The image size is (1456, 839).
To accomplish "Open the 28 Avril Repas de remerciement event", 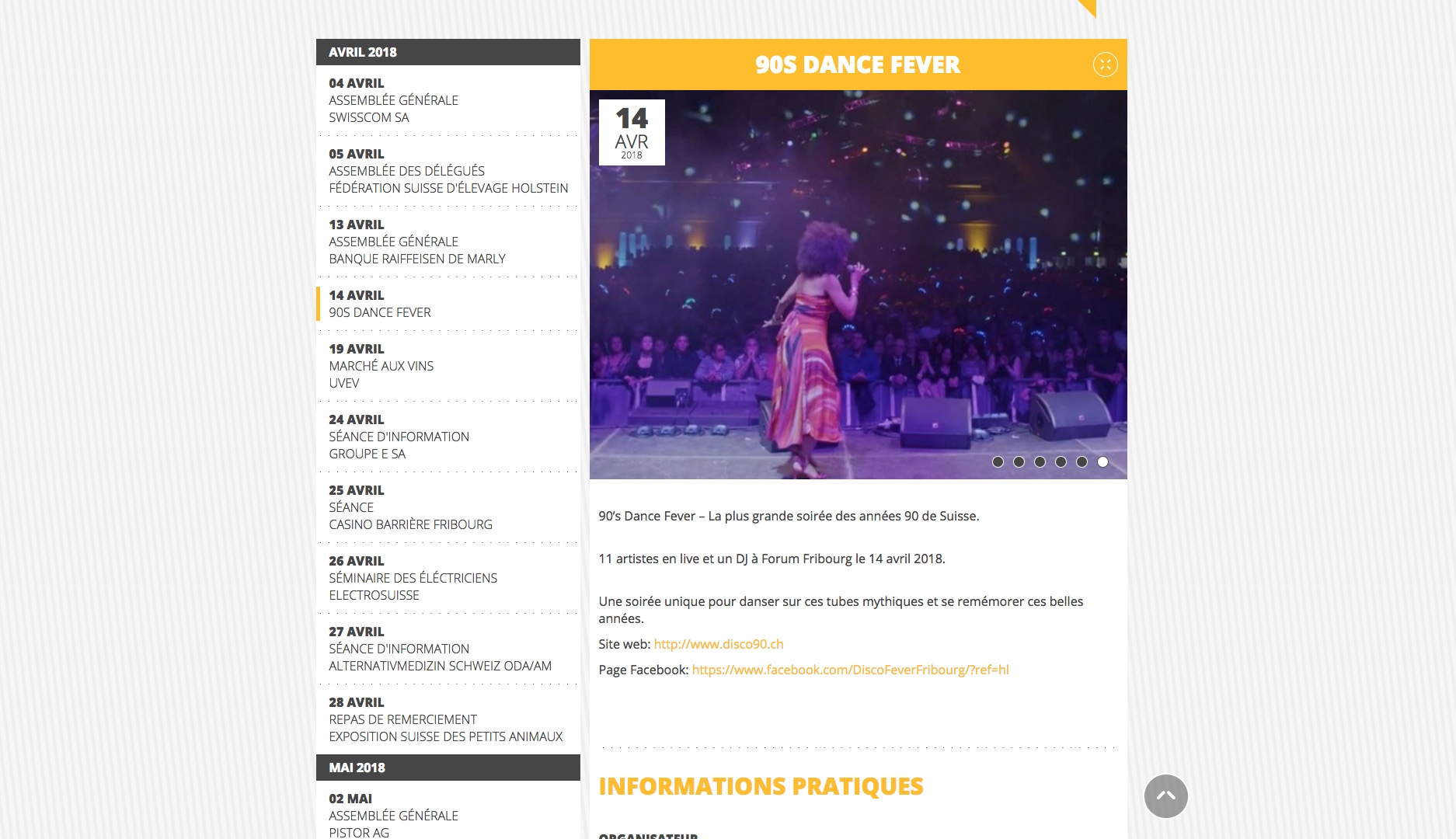I will [448, 719].
